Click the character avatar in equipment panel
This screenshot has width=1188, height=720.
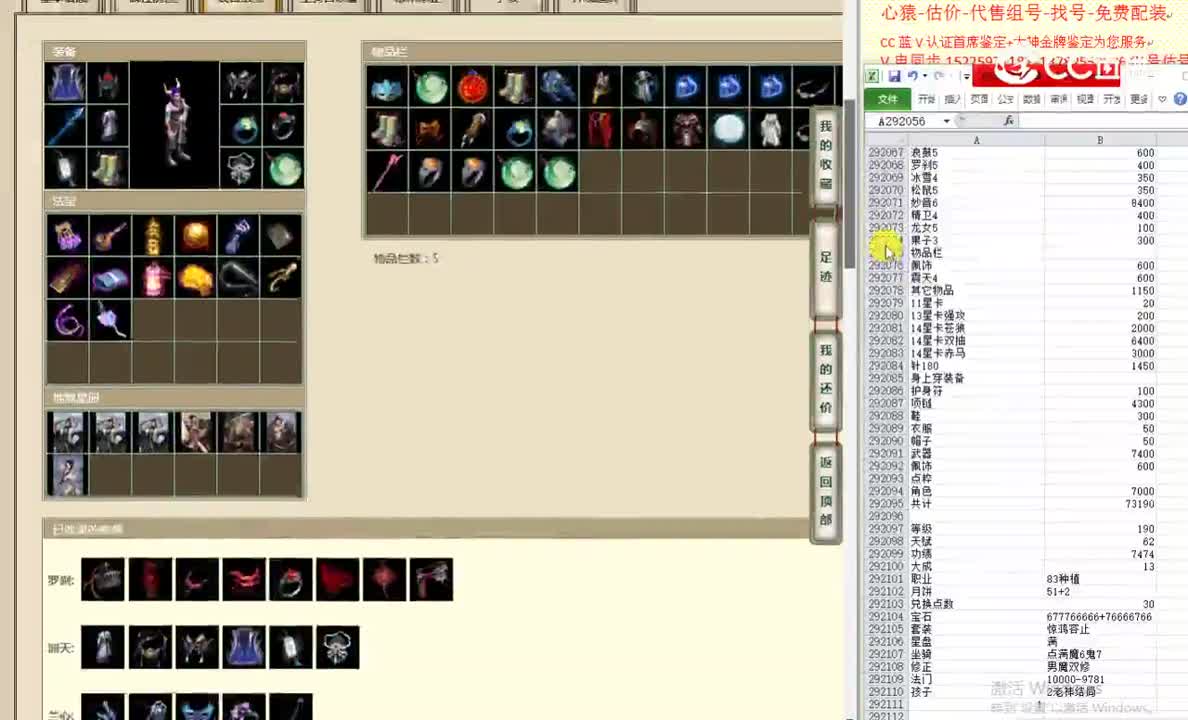pyautogui.click(x=175, y=124)
